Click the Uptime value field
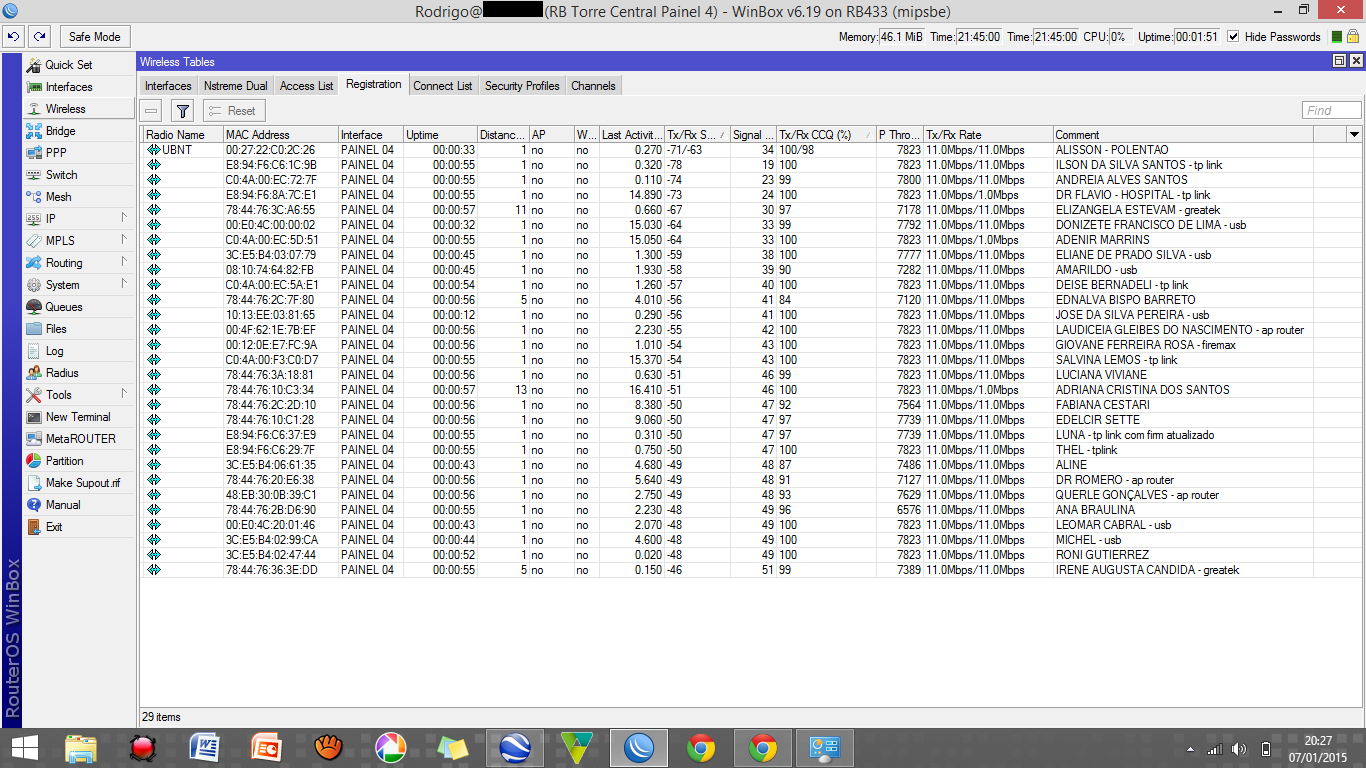The width and height of the screenshot is (1366, 768). coord(1197,36)
